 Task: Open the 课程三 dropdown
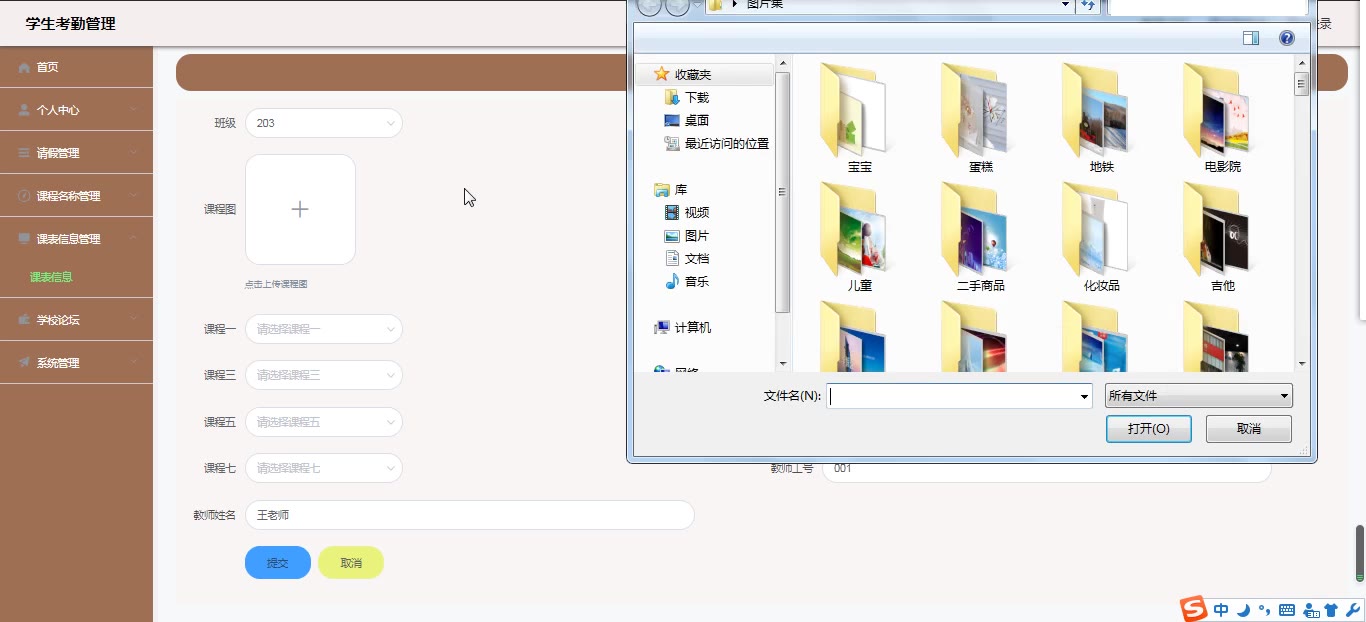tap(324, 375)
